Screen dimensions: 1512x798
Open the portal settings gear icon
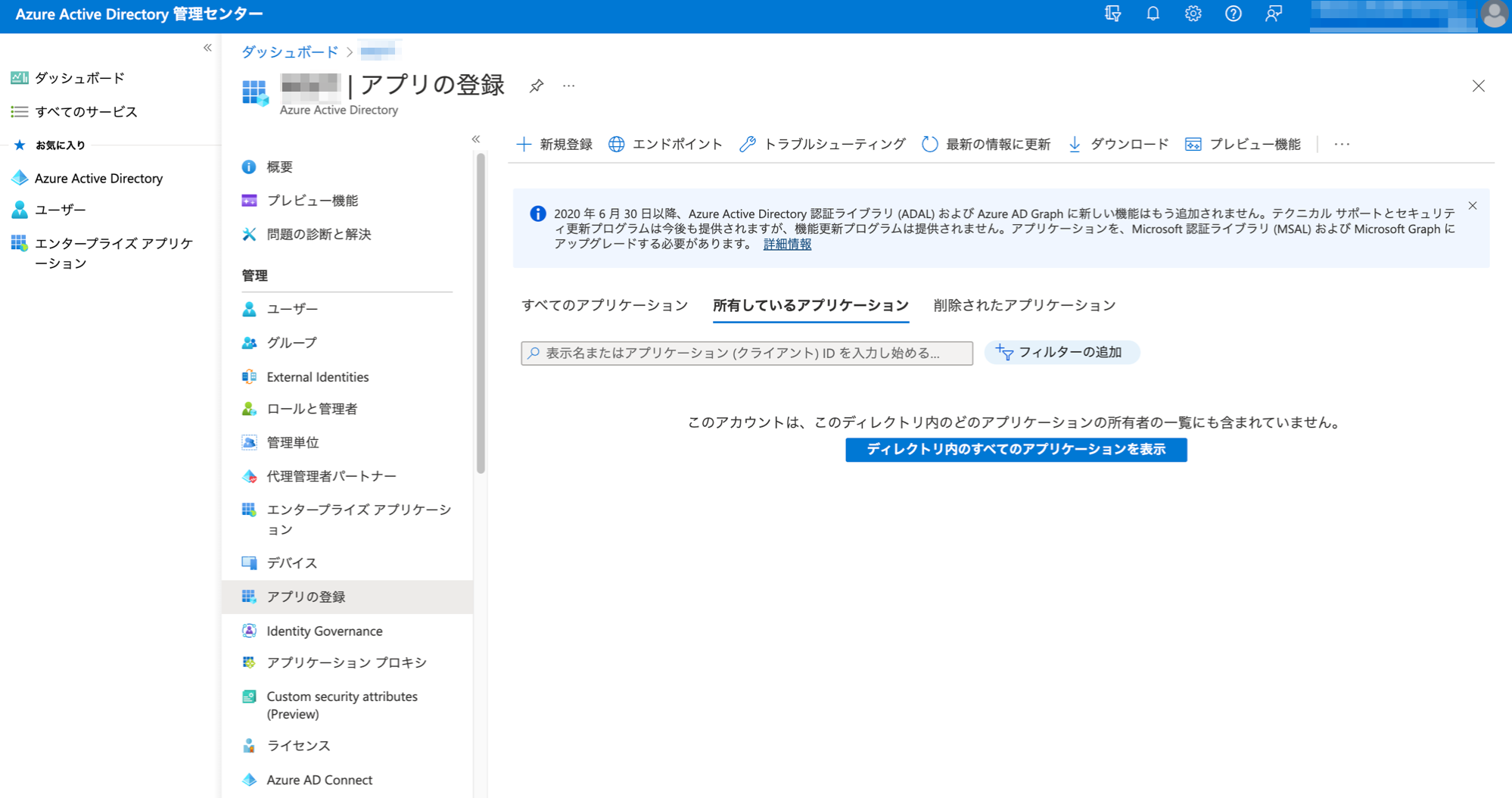click(x=1193, y=14)
